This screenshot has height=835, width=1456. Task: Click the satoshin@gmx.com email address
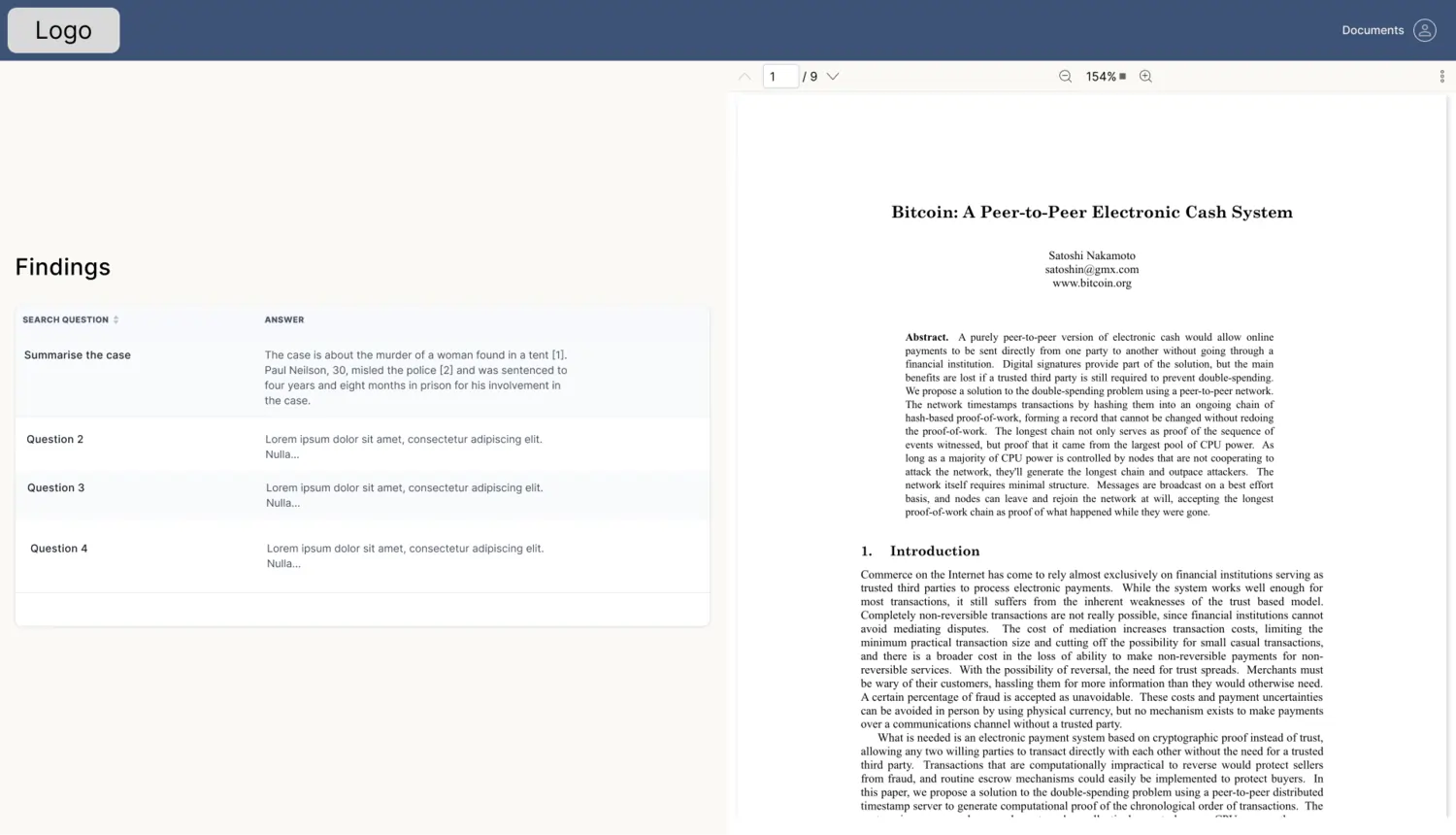click(x=1091, y=270)
